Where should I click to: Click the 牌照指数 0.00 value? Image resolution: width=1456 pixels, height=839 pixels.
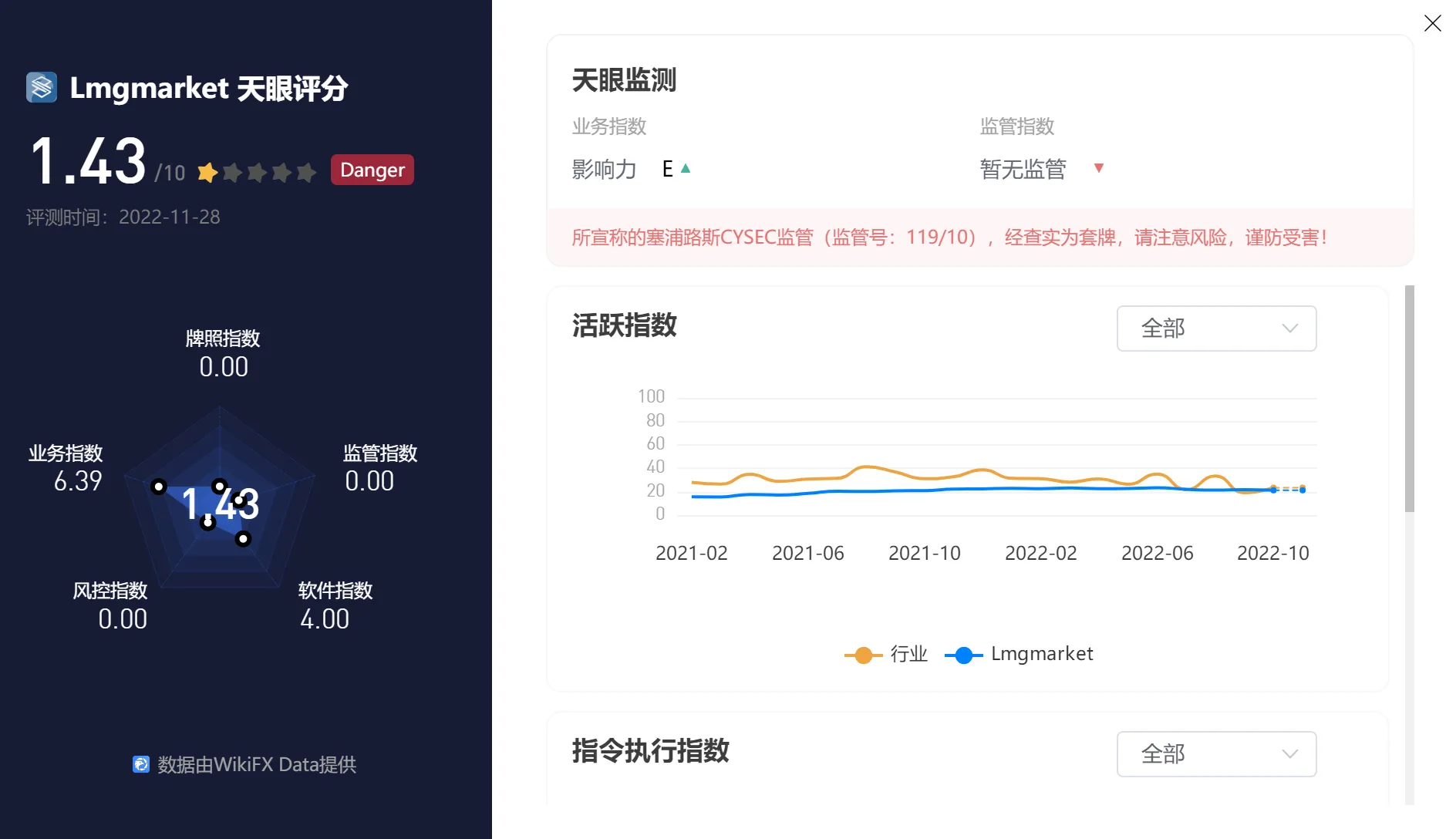(224, 367)
